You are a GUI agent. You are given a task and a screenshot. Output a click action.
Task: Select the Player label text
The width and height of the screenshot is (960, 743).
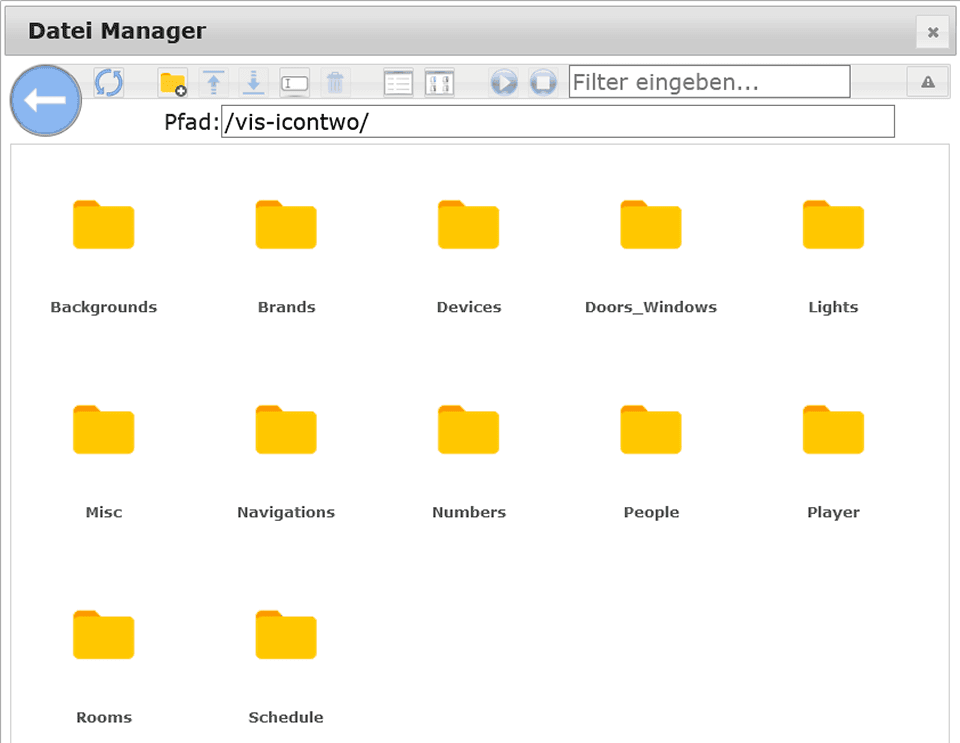(x=833, y=512)
